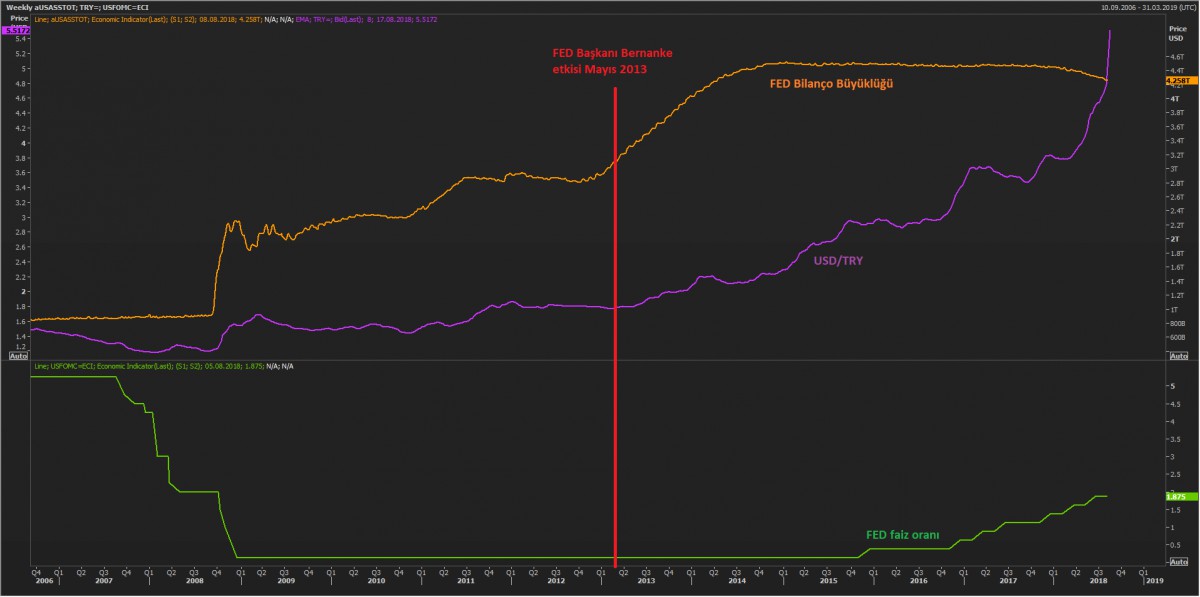The image size is (1200, 597).
Task: Click the Auto scale button on right USD axis
Action: coord(1179,356)
